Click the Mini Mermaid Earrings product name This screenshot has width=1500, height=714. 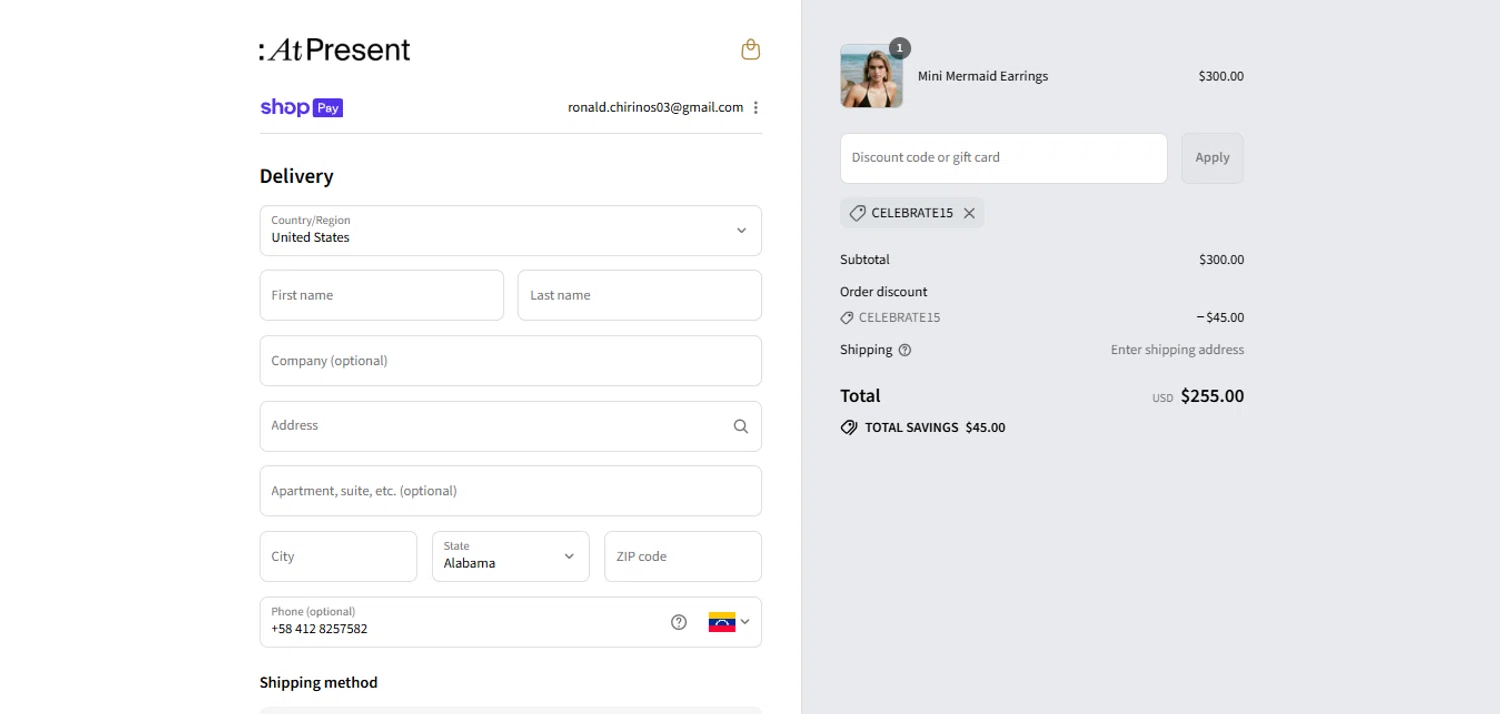983,76
